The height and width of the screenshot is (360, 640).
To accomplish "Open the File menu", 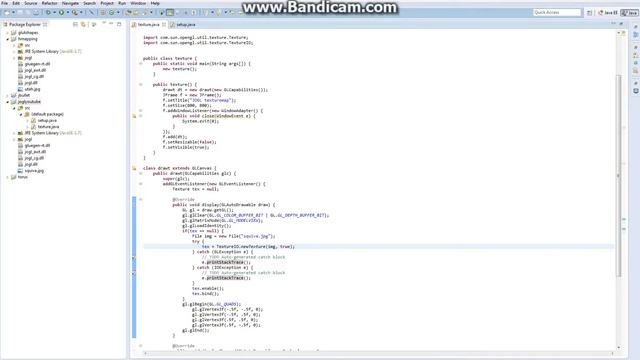I will coord(4,3).
